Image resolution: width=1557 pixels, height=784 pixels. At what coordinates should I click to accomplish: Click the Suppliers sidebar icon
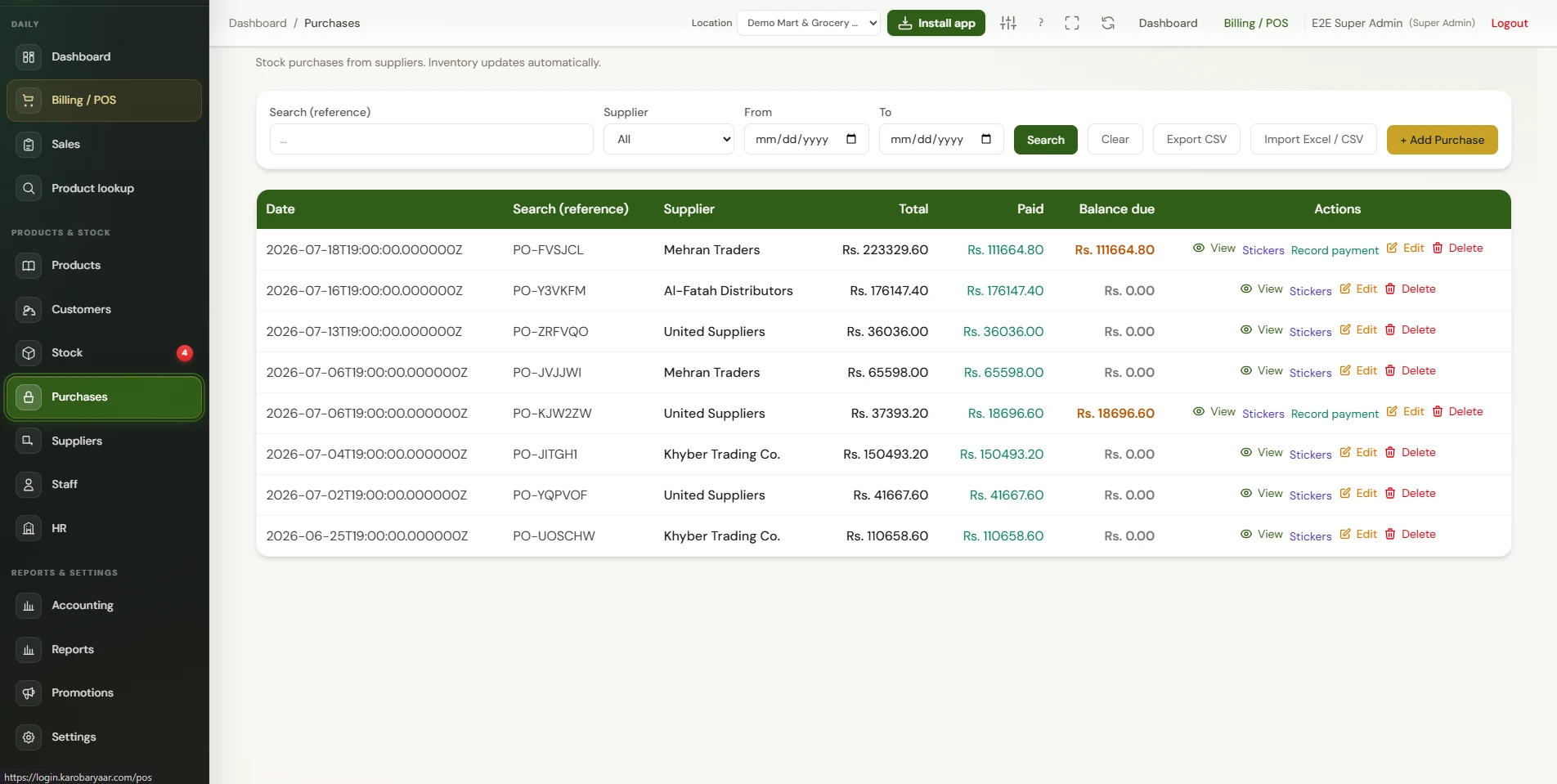point(29,441)
